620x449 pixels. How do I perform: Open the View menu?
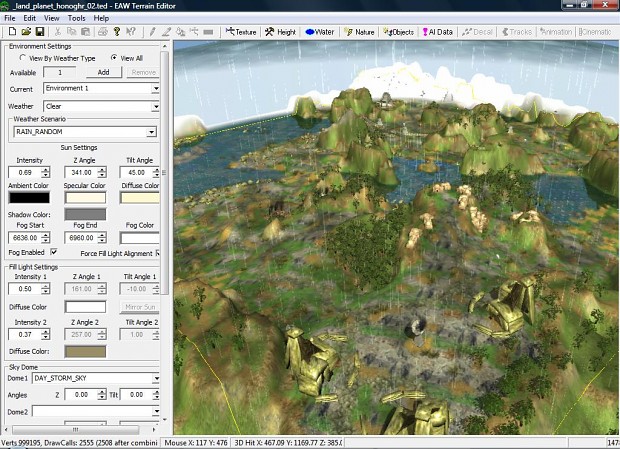click(x=51, y=18)
